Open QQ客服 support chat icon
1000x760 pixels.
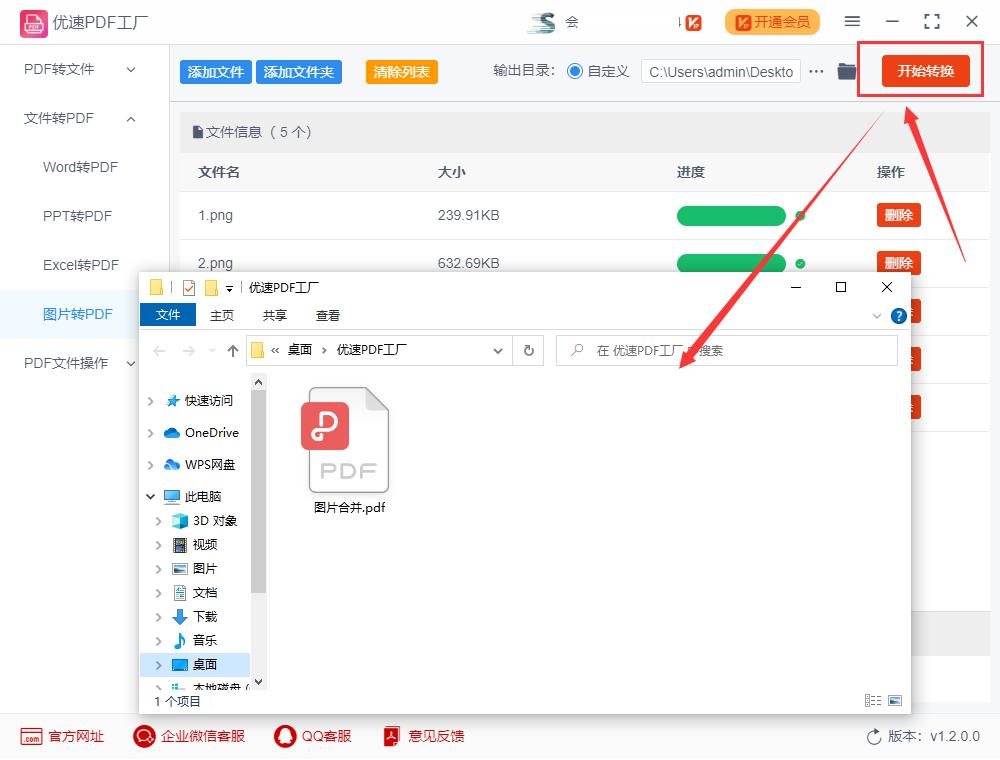tap(283, 736)
